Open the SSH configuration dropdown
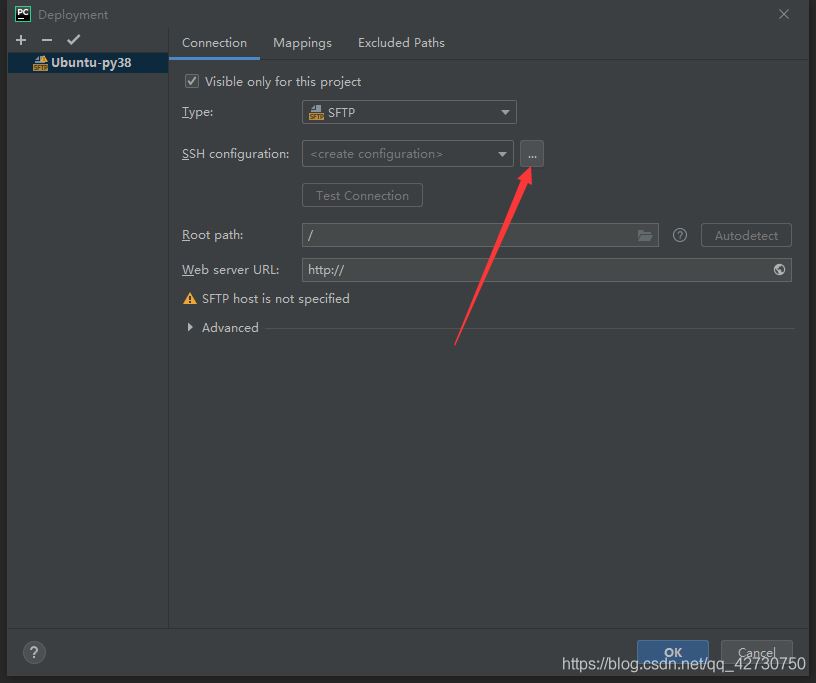 point(407,154)
